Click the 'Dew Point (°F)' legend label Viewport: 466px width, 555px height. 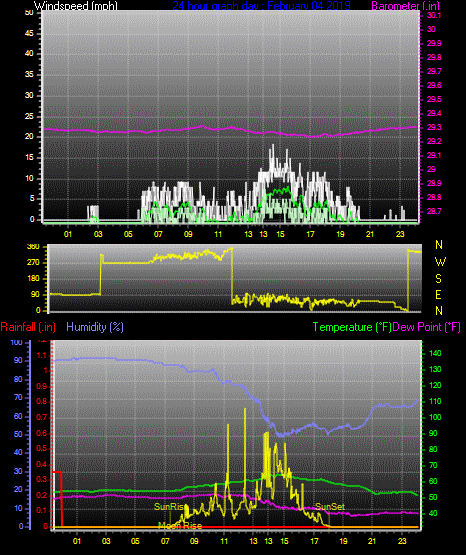(427, 327)
